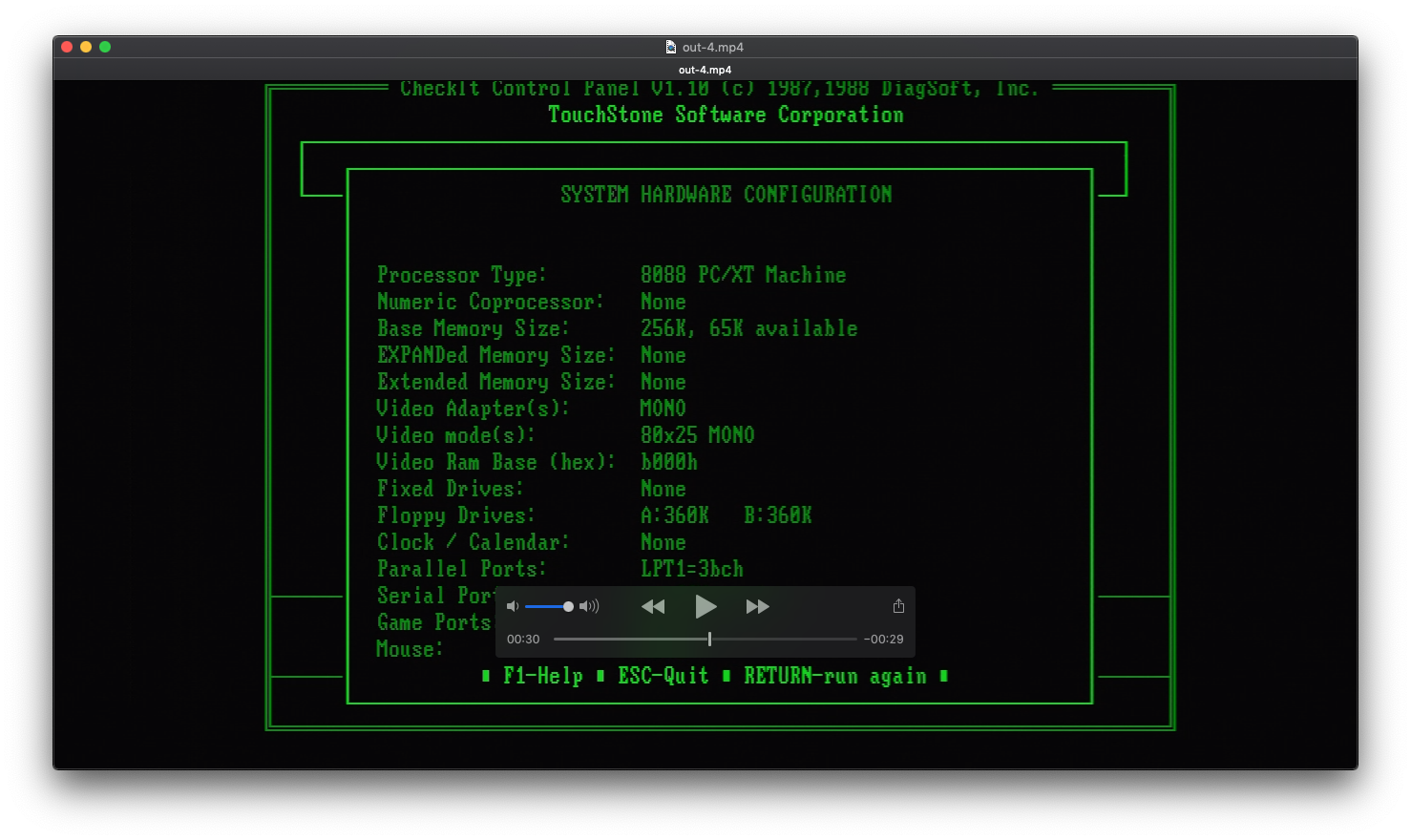Set volume to maximum with loud speaker icon

coord(590,606)
